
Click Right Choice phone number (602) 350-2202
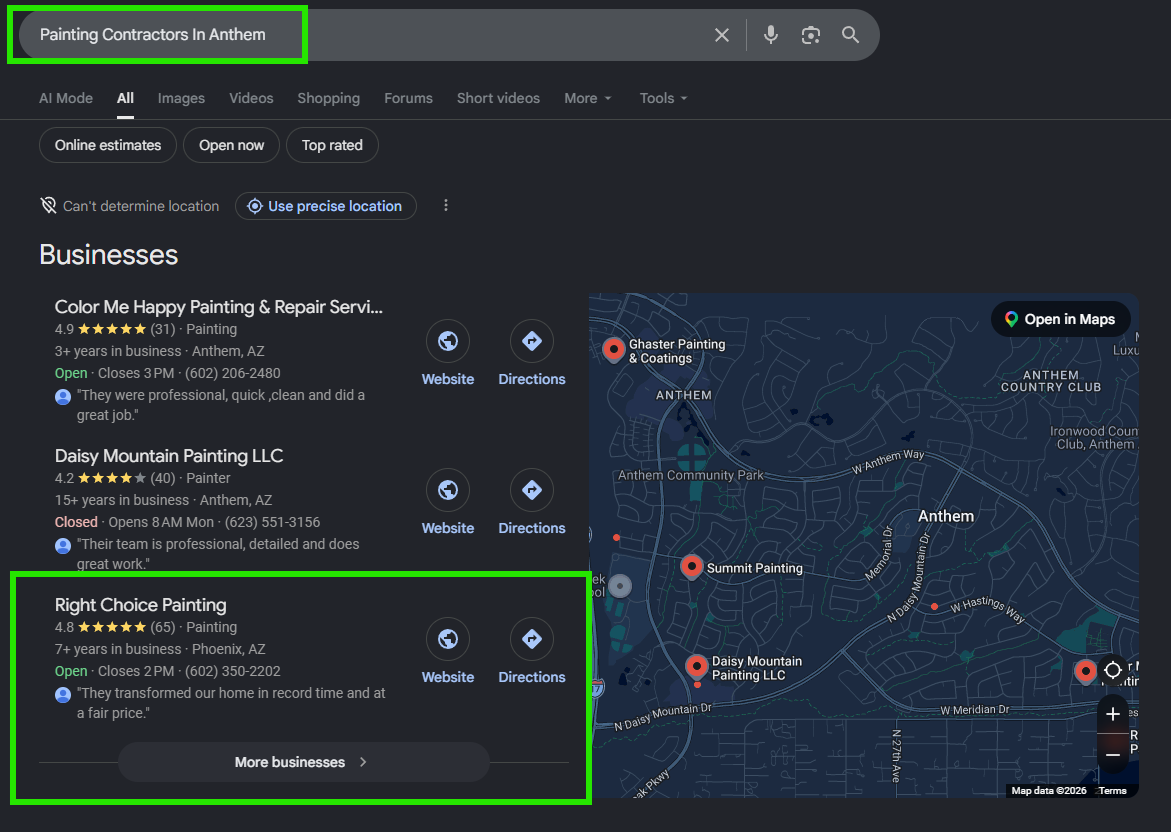pyautogui.click(x=233, y=671)
